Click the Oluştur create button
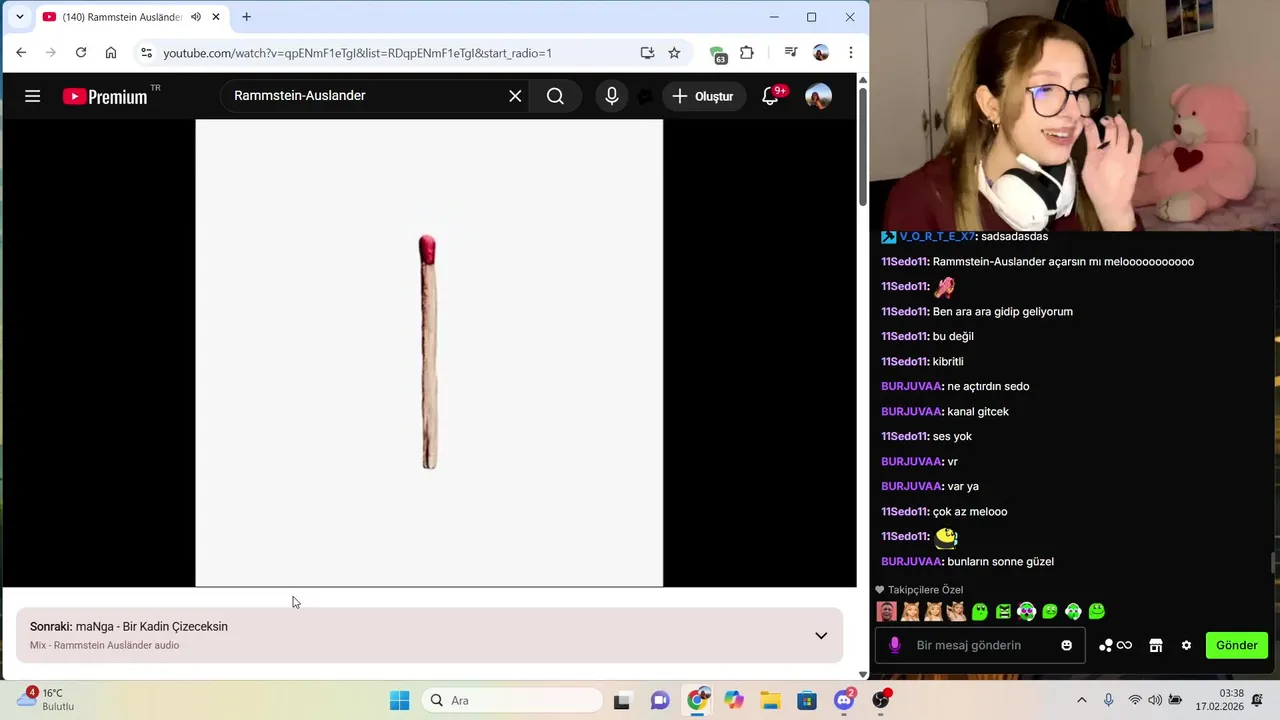This screenshot has width=1280, height=720. 704,96
